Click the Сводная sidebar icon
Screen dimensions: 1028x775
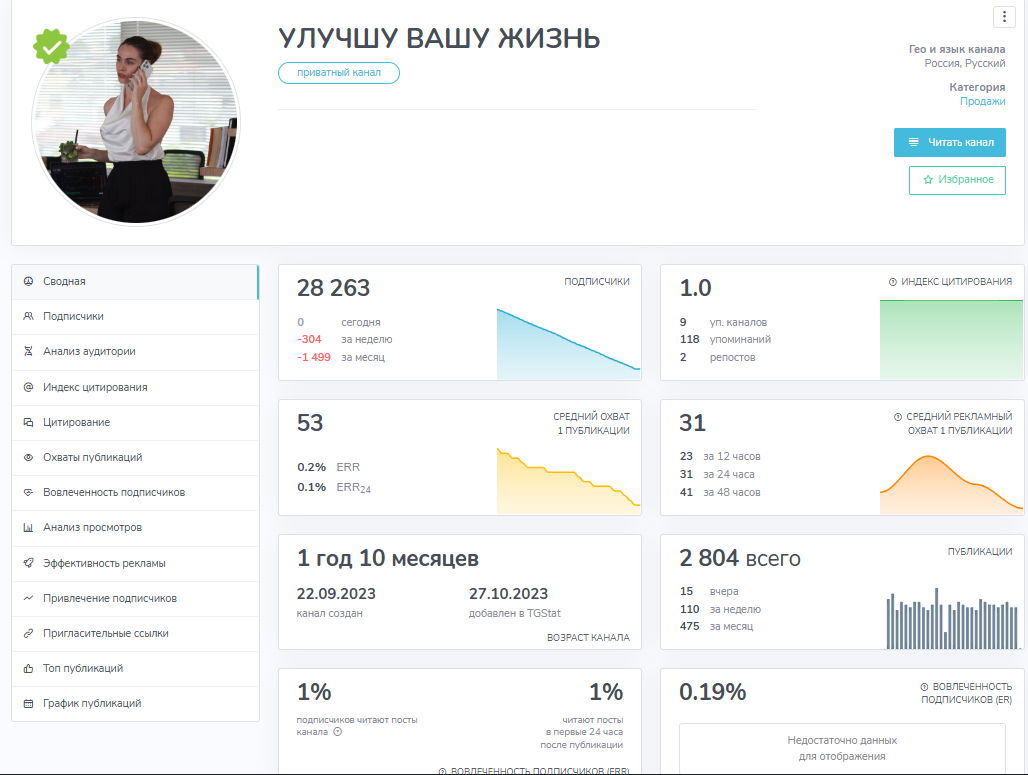[x=28, y=281]
